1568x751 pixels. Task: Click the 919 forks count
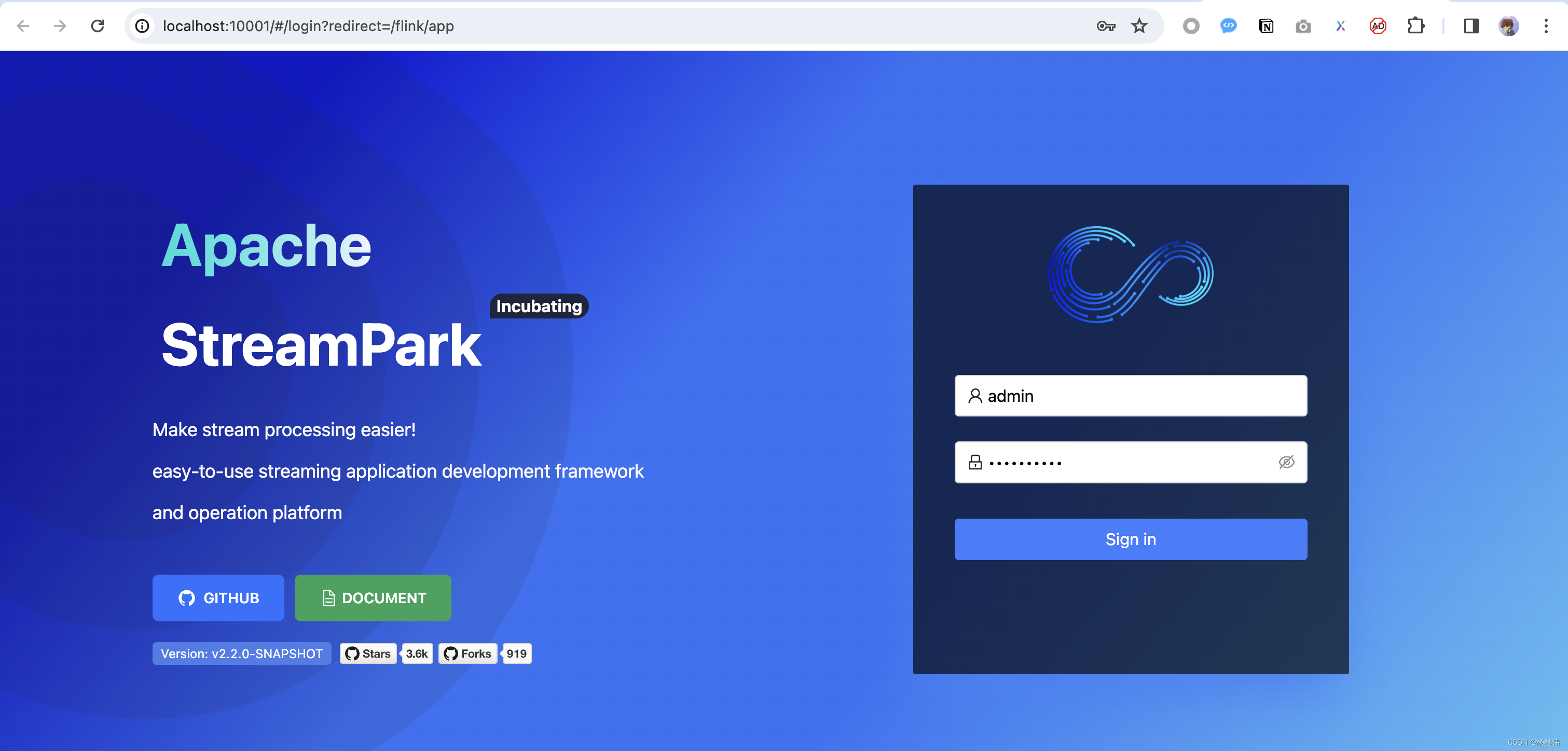coord(516,653)
